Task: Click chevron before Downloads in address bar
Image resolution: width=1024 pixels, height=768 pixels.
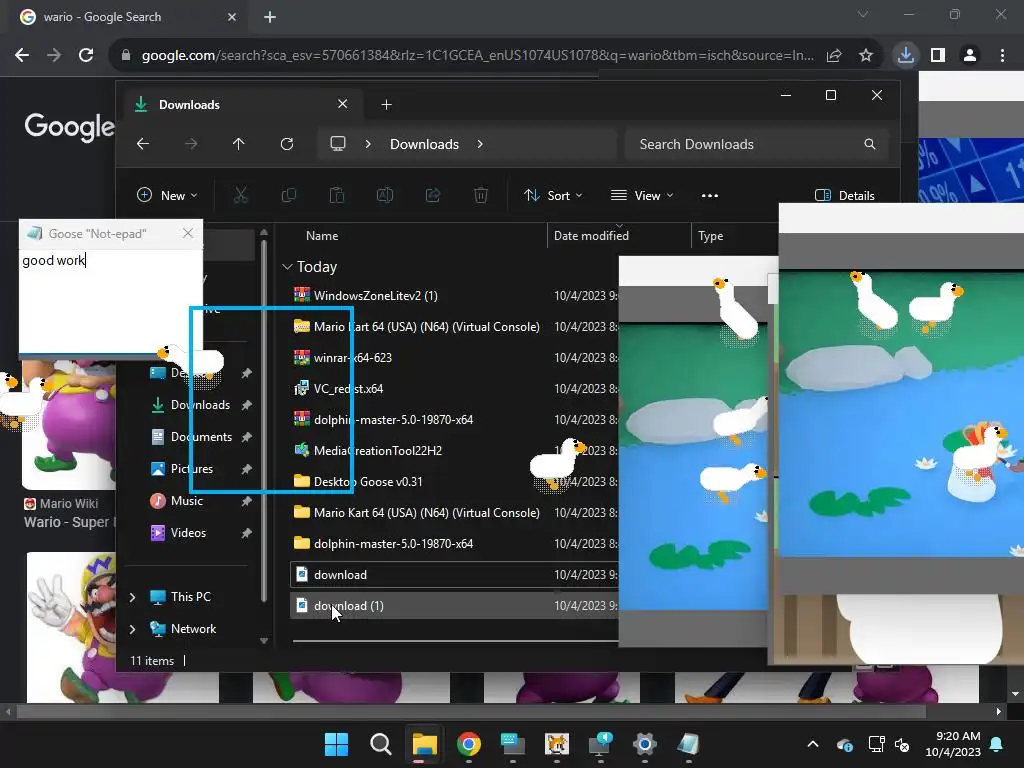Action: tap(368, 144)
